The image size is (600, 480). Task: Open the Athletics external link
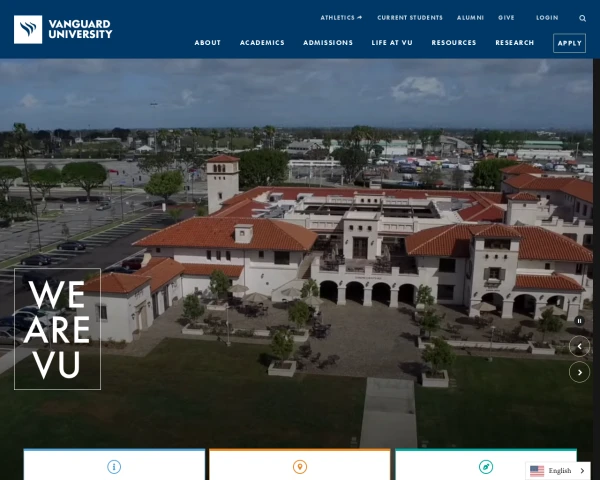pos(341,18)
